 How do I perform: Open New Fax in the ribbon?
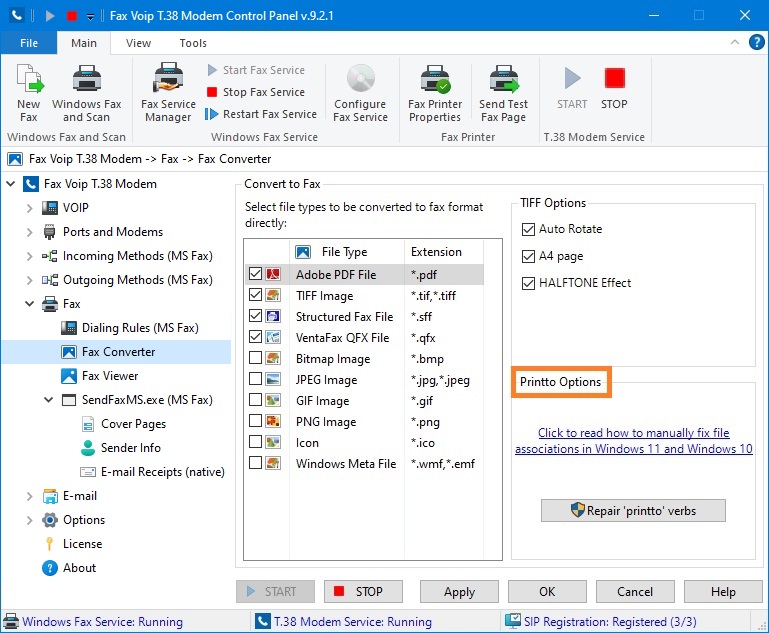(29, 93)
